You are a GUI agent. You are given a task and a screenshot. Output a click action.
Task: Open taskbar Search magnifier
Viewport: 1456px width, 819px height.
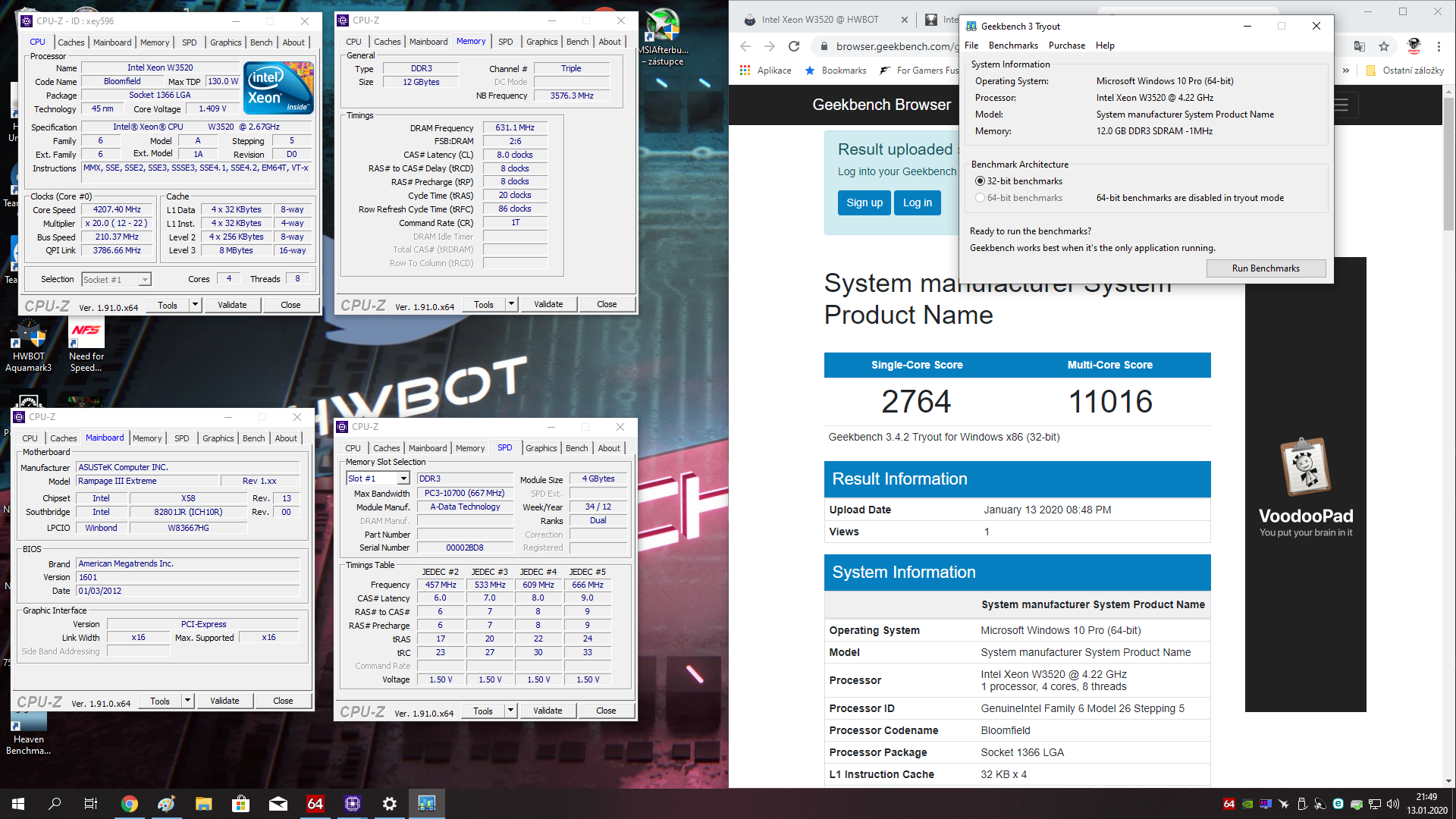point(55,804)
